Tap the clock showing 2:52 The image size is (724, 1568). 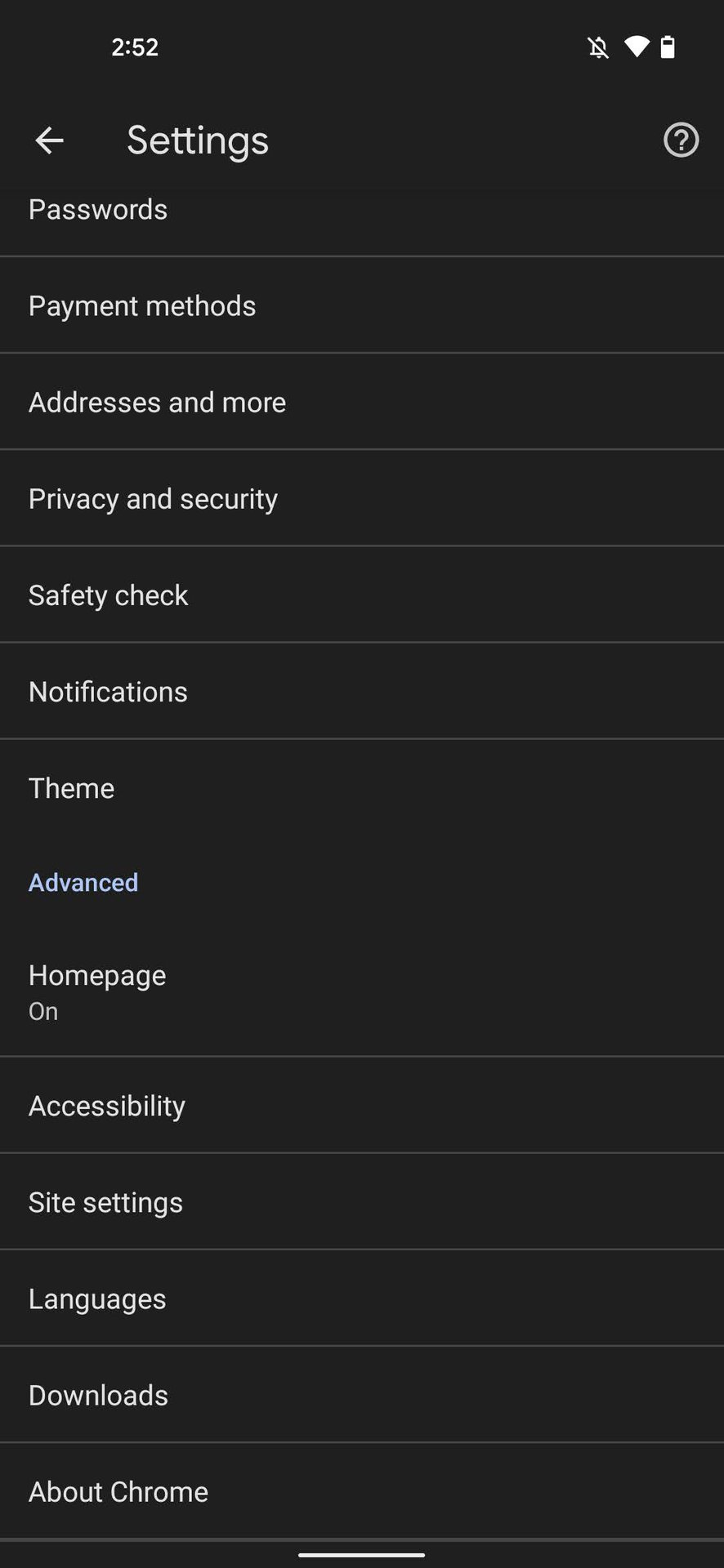[x=135, y=47]
